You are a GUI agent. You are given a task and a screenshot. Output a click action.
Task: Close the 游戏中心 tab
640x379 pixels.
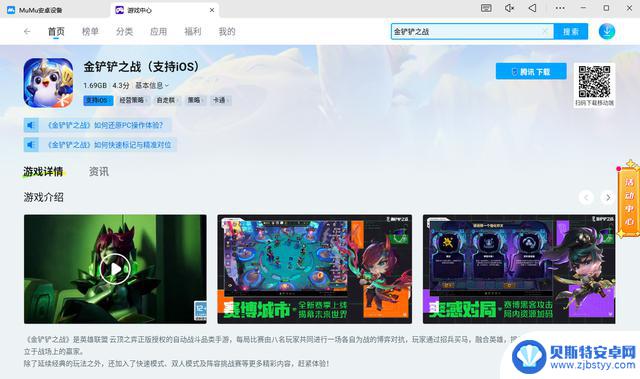click(212, 10)
